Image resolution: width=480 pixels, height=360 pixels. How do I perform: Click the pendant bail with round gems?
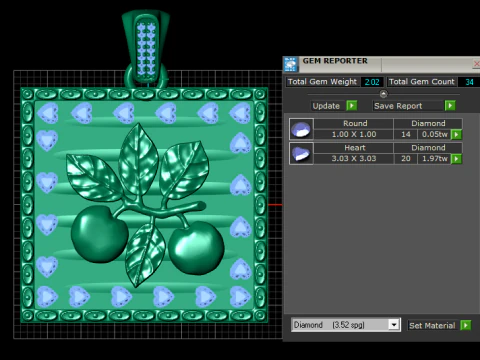(x=146, y=47)
